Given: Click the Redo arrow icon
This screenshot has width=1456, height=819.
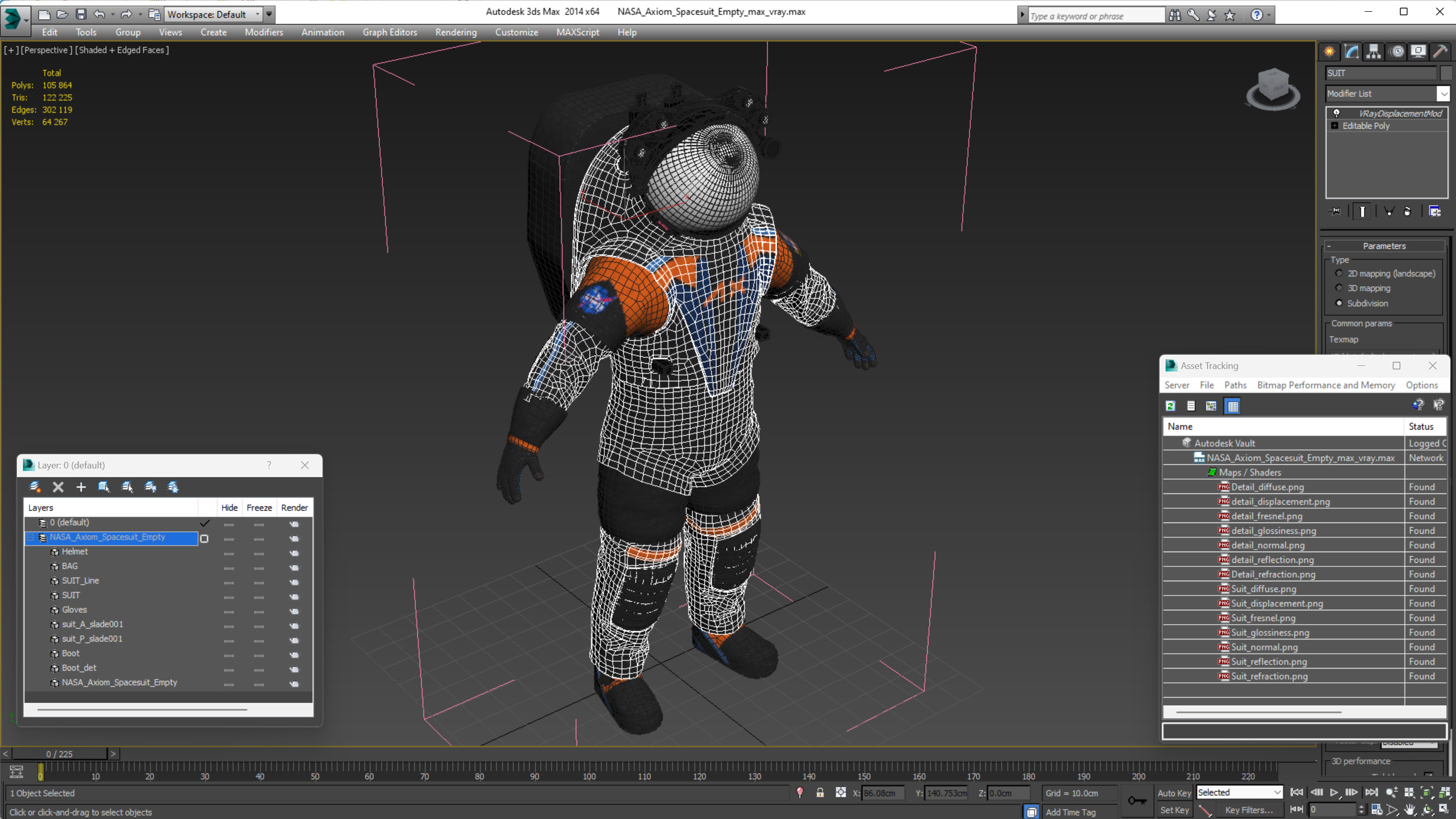Looking at the screenshot, I should 127,14.
